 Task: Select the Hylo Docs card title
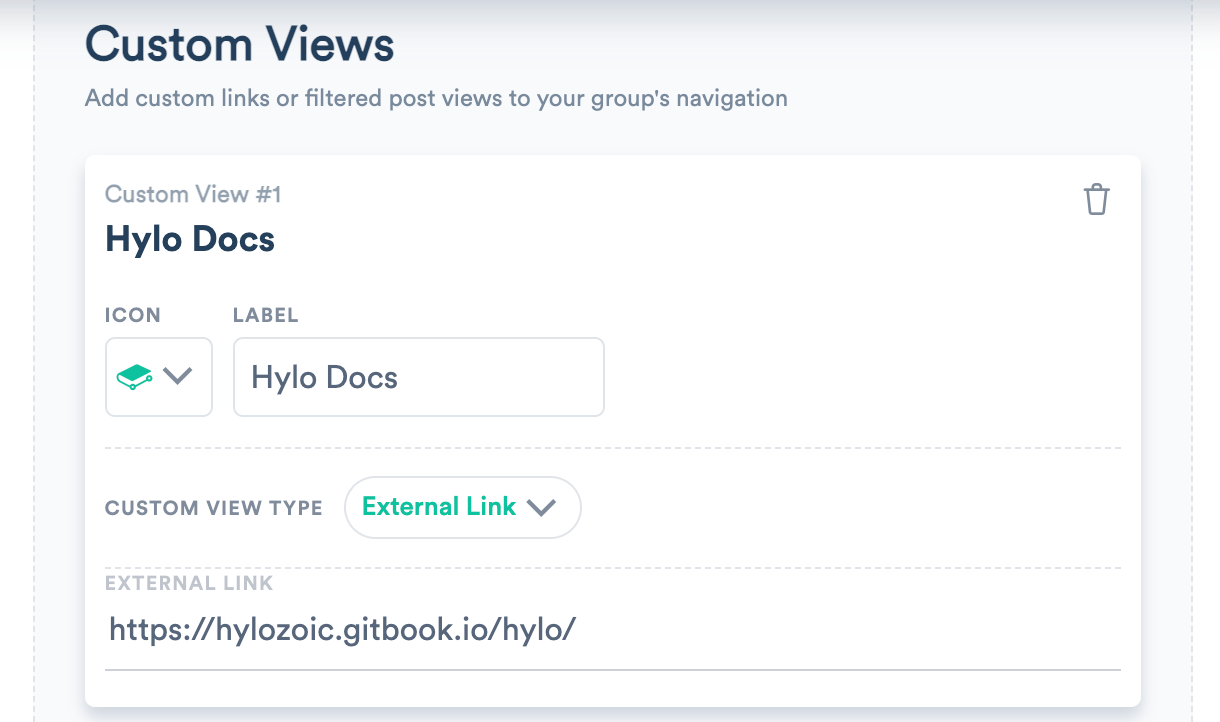tap(189, 239)
